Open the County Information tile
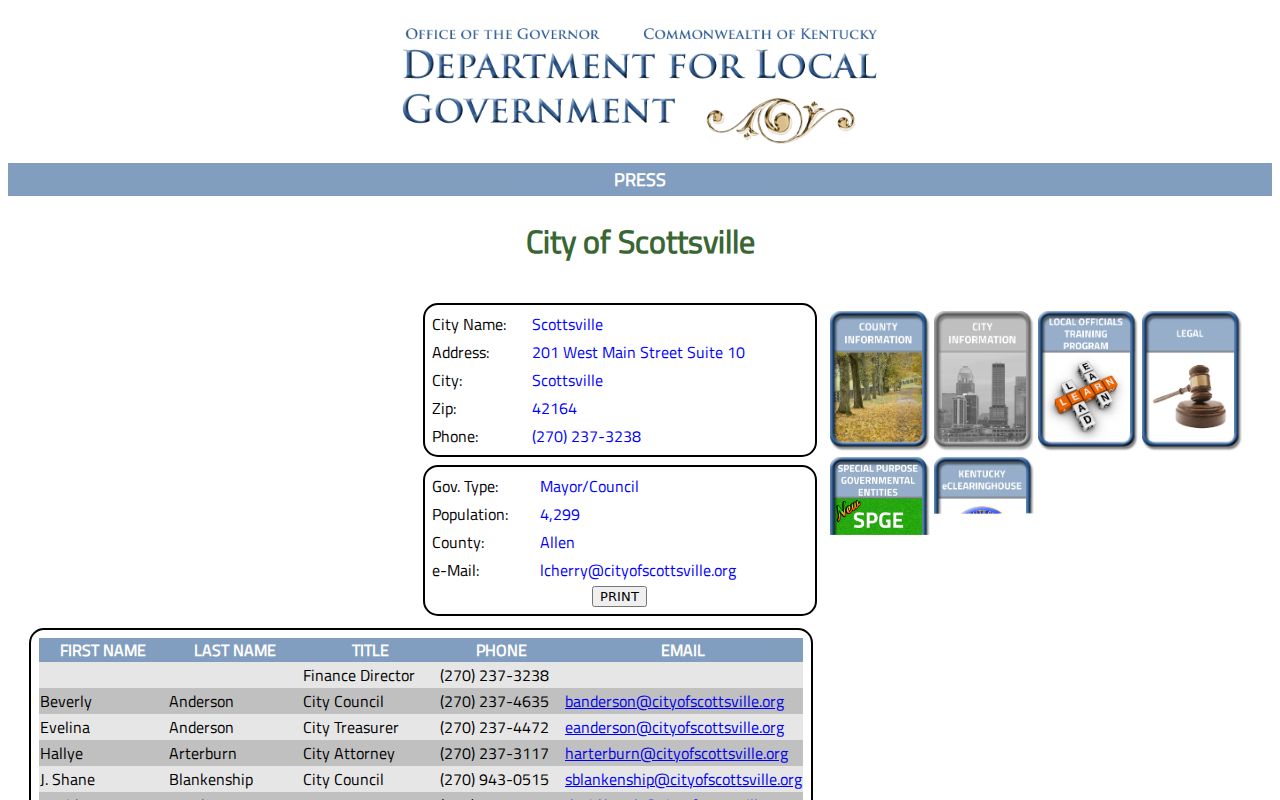 pos(879,379)
